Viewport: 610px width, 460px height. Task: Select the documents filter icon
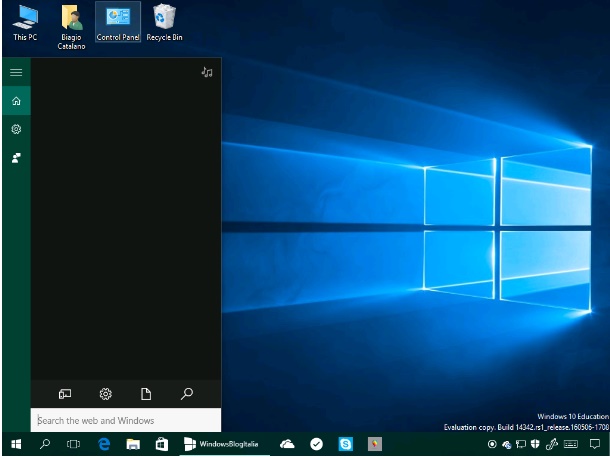pos(146,394)
